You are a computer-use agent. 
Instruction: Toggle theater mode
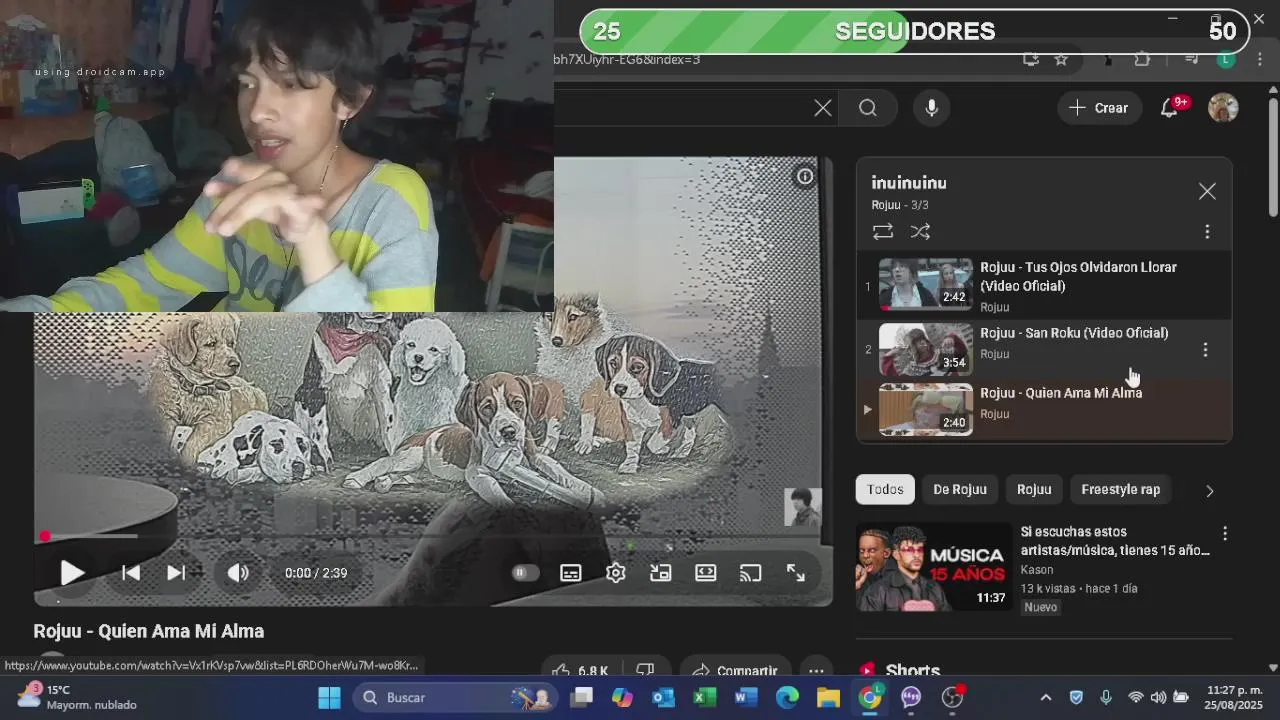(x=706, y=573)
